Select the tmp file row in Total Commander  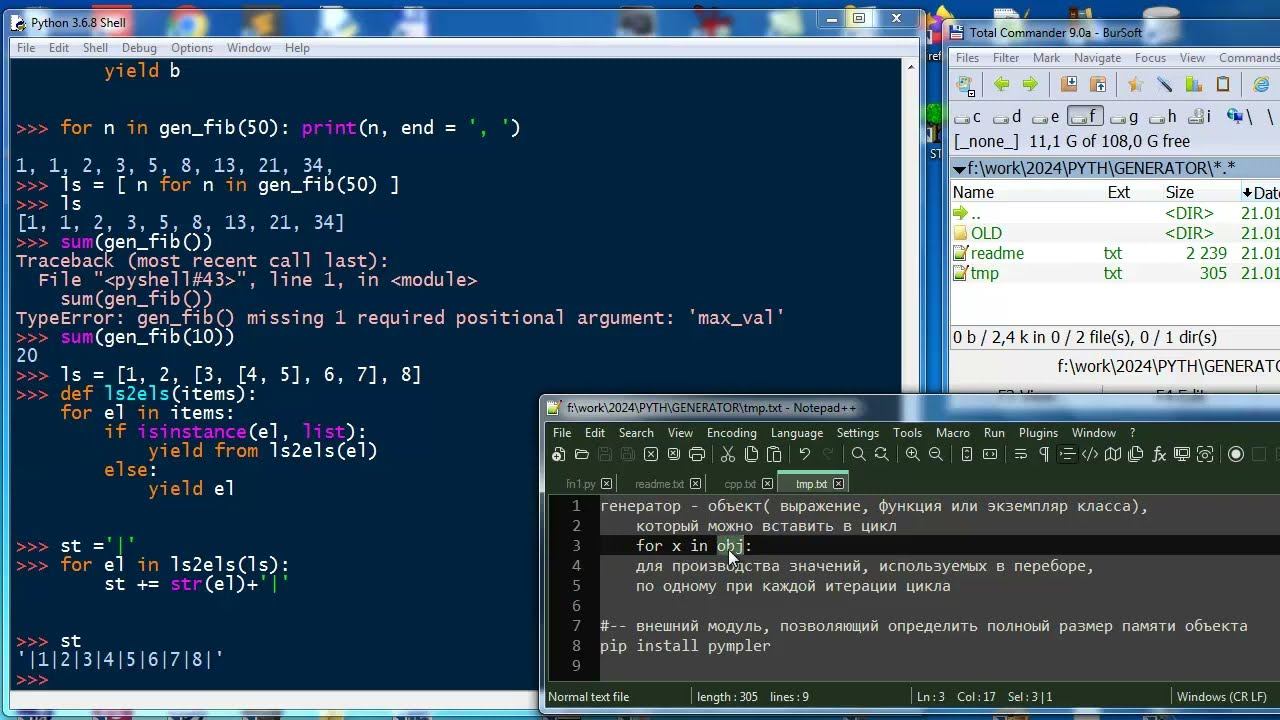[1116, 273]
